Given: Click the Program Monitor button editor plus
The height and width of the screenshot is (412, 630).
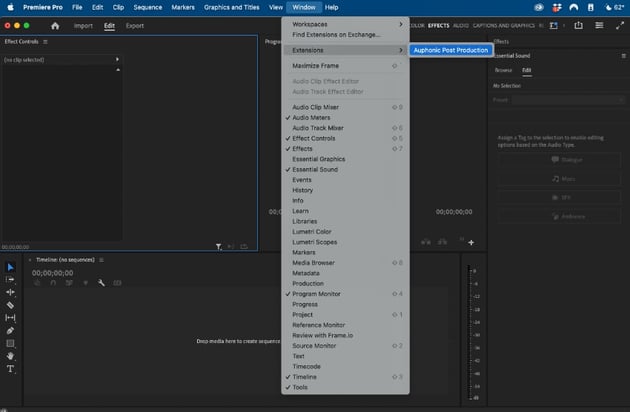Looking at the screenshot, I should pyautogui.click(x=471, y=242).
